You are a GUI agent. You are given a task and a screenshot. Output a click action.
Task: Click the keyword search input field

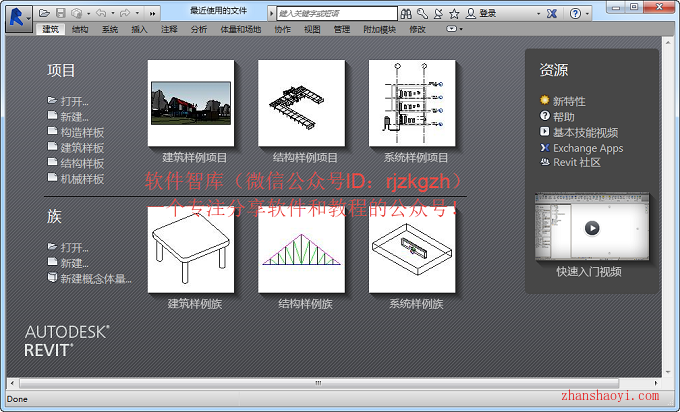coord(337,13)
